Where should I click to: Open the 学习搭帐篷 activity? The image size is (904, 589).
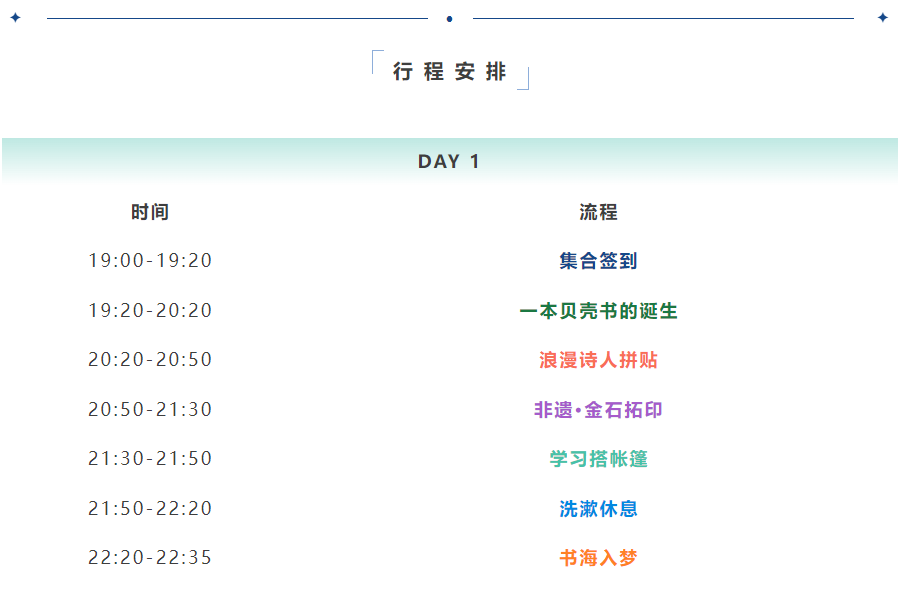click(598, 459)
